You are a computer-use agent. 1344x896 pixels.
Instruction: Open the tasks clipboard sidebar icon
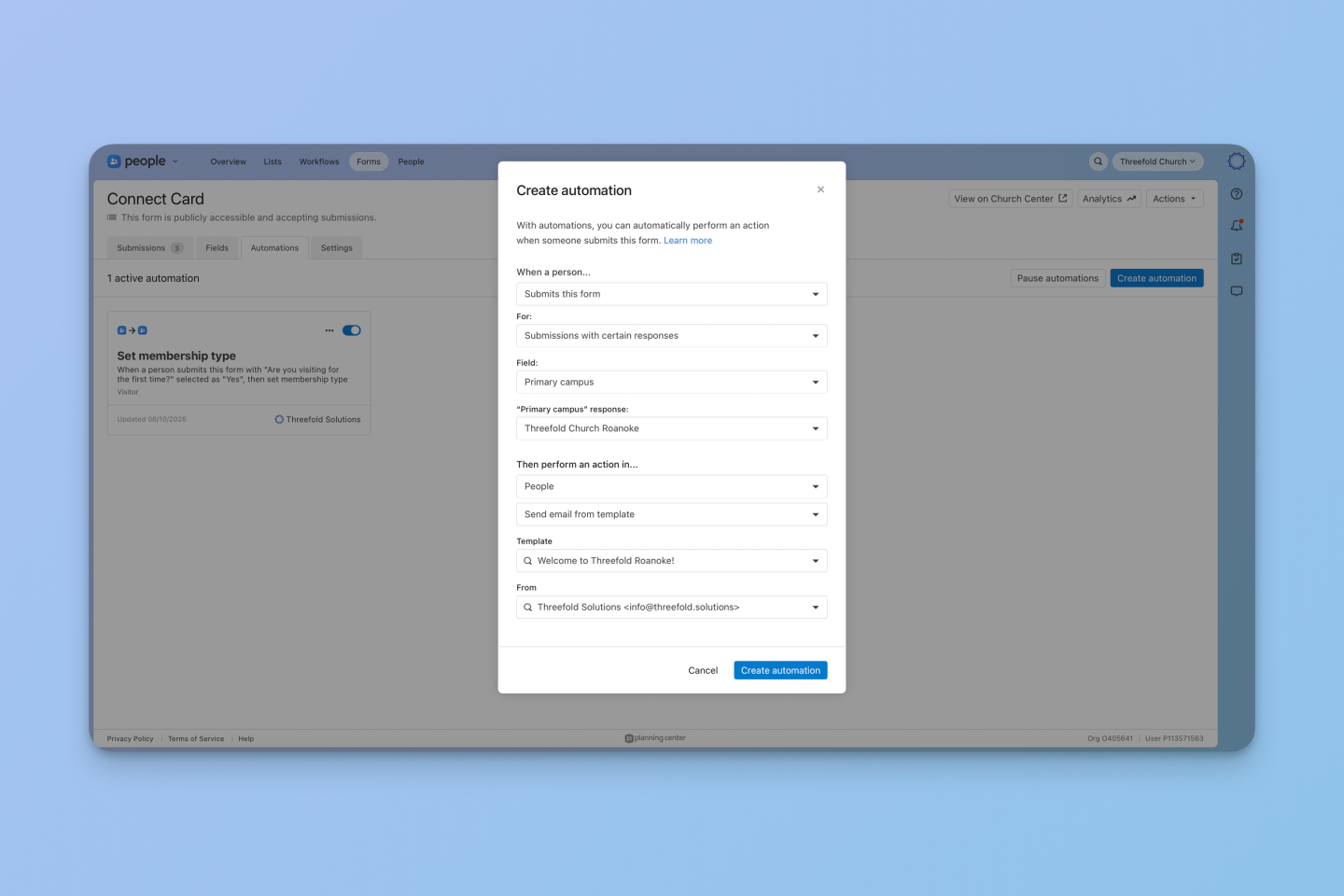pos(1237,259)
